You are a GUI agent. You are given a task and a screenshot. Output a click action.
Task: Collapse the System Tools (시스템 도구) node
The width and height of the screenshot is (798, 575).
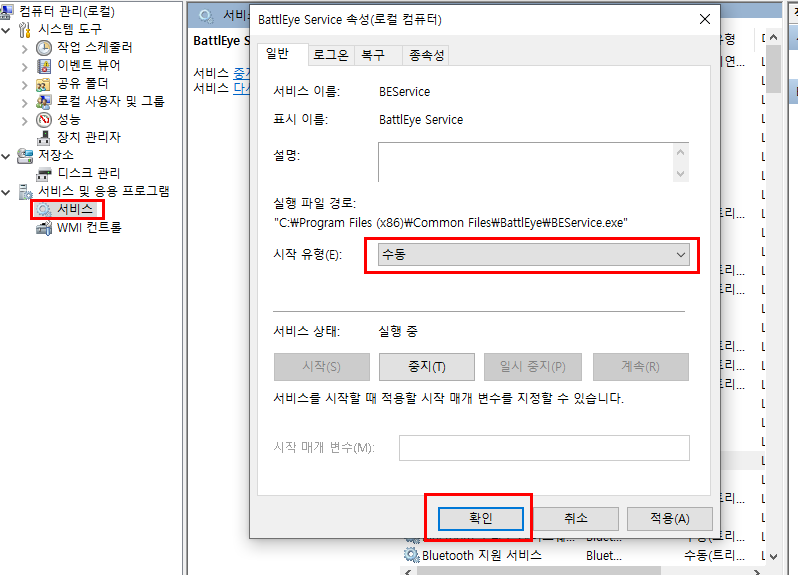coord(6,30)
